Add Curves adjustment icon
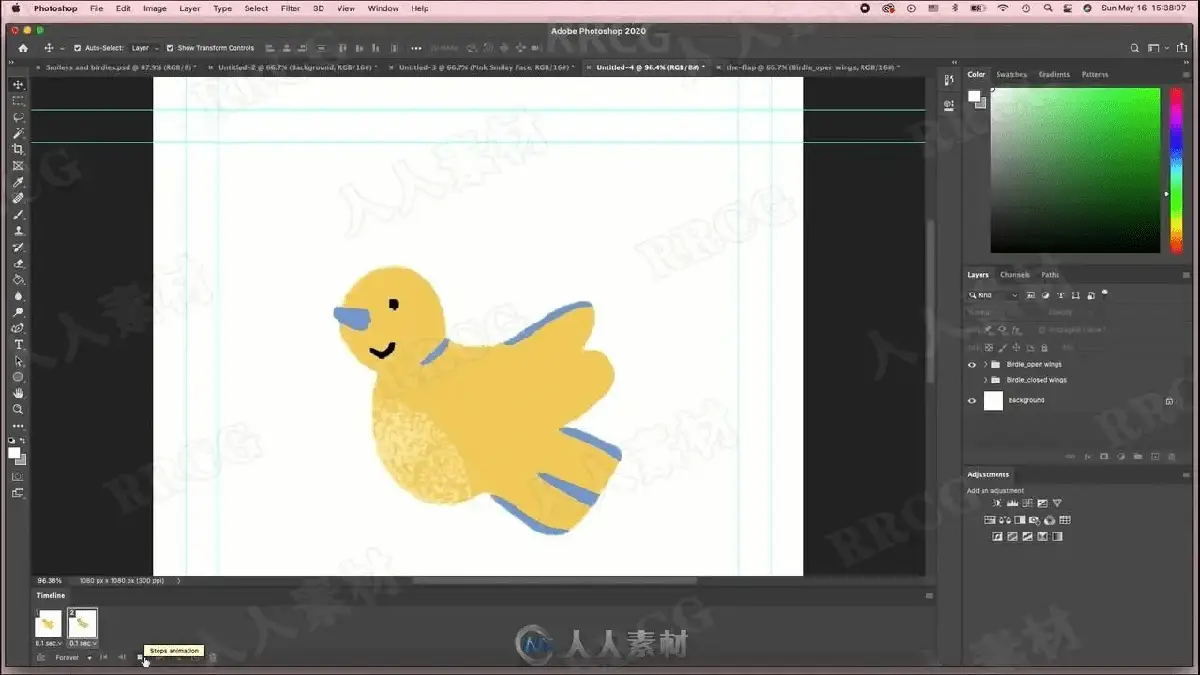This screenshot has width=1200, height=675. (x=1027, y=503)
